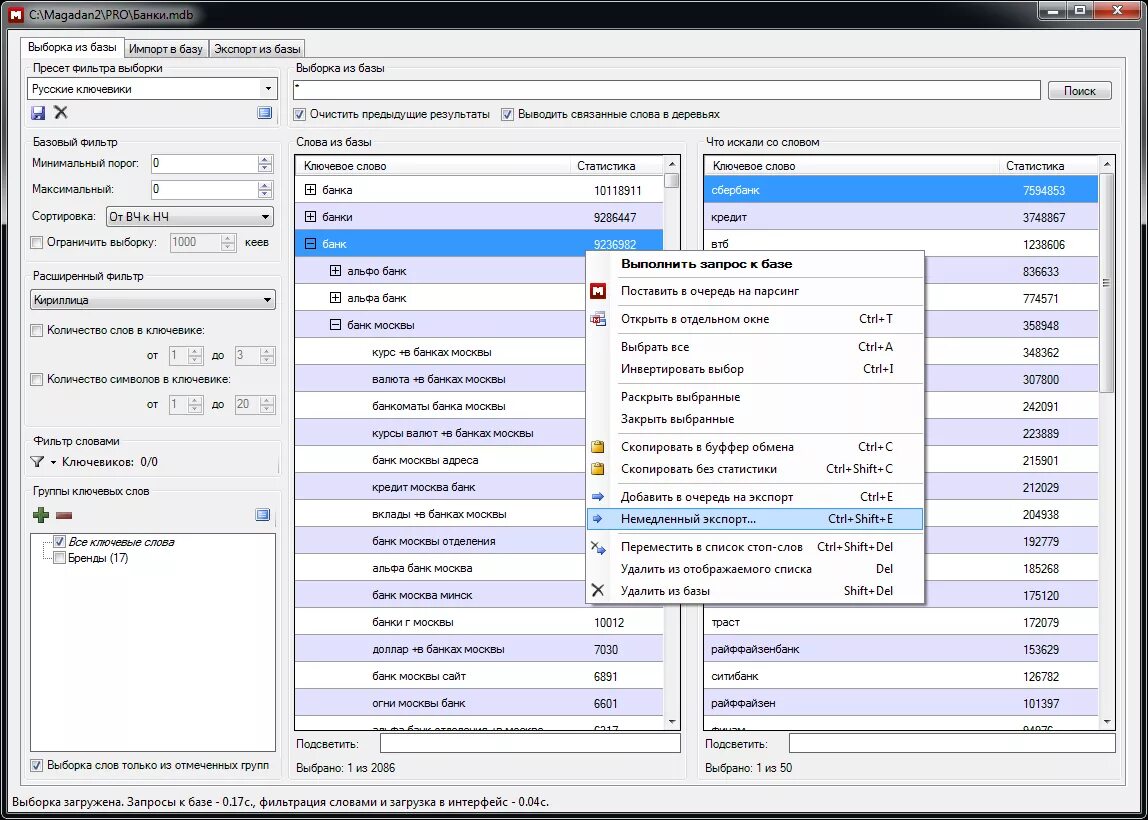Viewport: 1148px width, 820px height.
Task: Open groups list icon in keyword groups panel
Action: pyautogui.click(x=263, y=515)
